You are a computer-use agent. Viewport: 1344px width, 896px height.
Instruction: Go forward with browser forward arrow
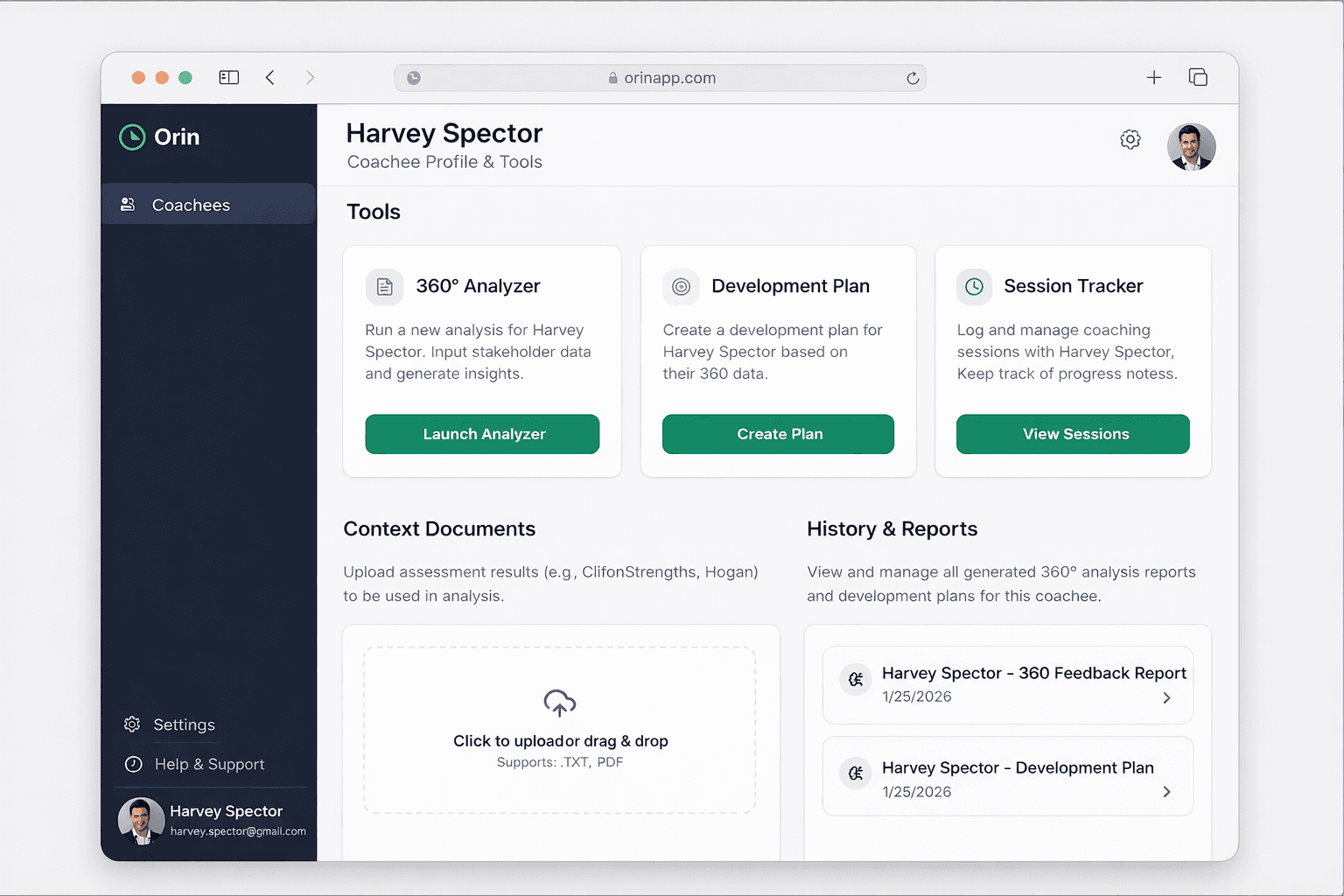[x=310, y=78]
